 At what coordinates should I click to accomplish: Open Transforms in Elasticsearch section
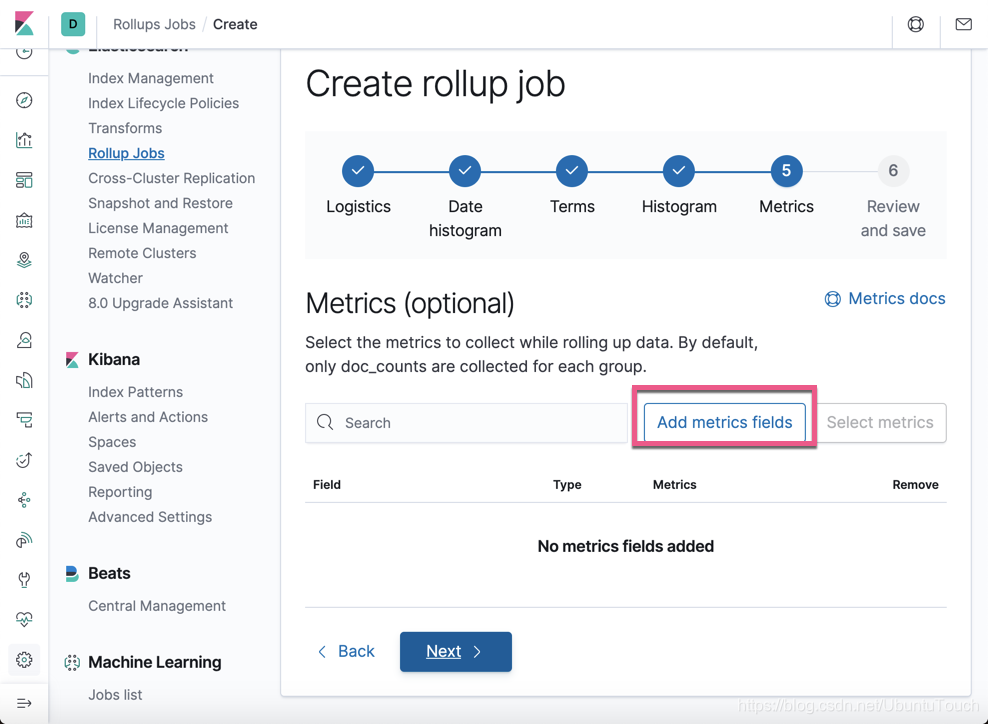coord(125,128)
